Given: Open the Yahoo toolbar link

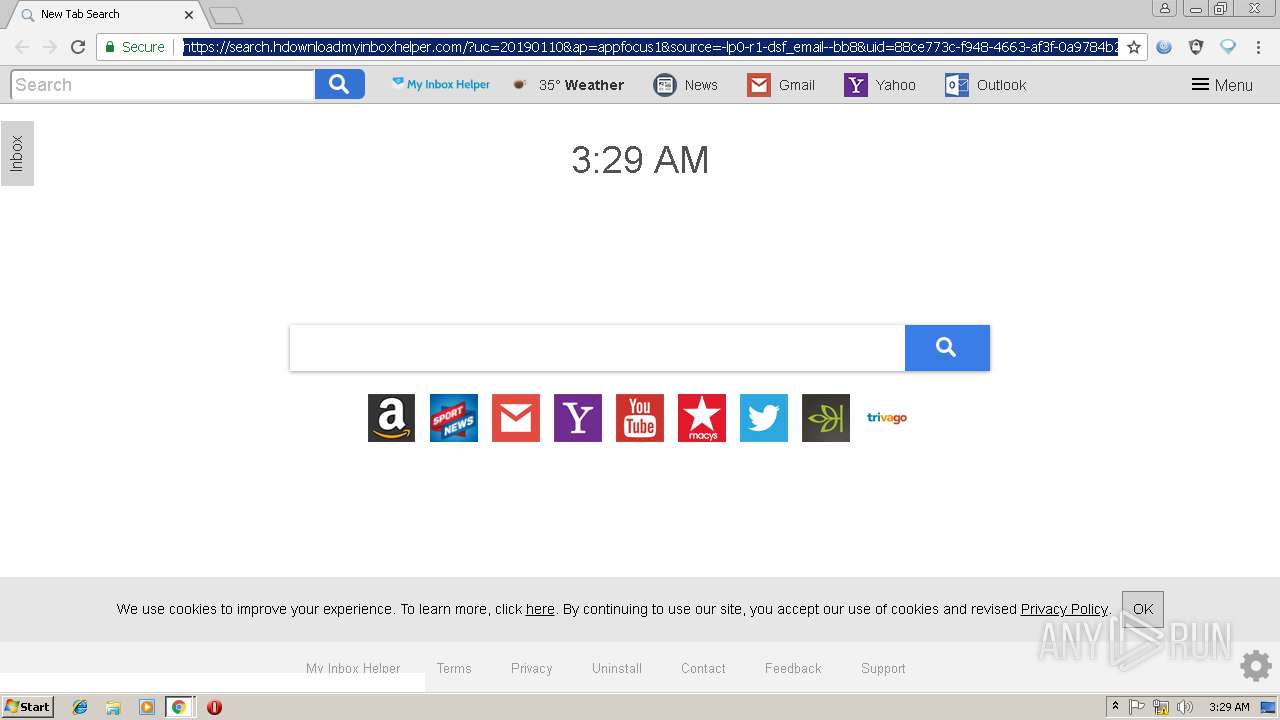Looking at the screenshot, I should point(880,85).
